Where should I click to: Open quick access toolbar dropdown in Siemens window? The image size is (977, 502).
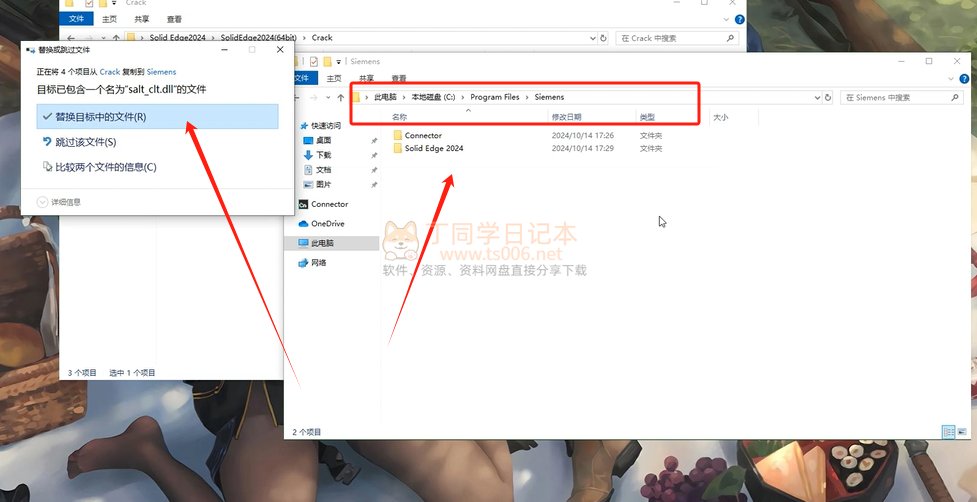click(x=339, y=61)
